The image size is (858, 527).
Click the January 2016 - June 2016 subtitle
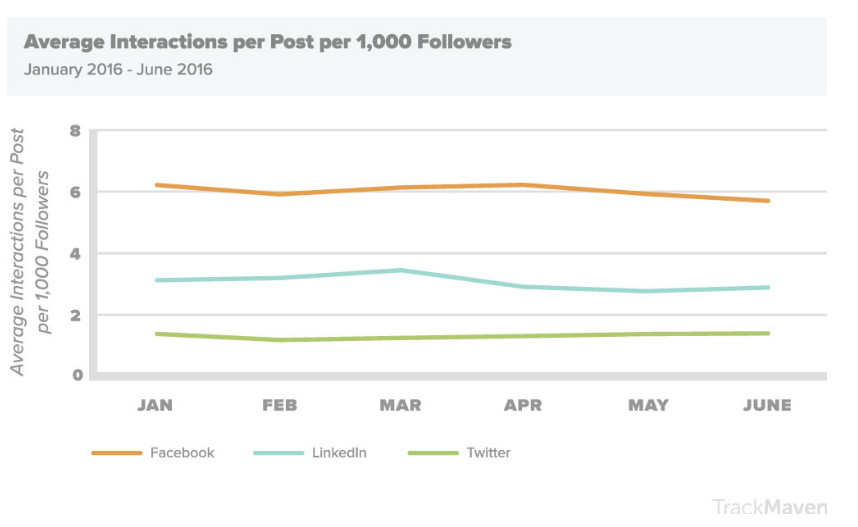[x=118, y=70]
